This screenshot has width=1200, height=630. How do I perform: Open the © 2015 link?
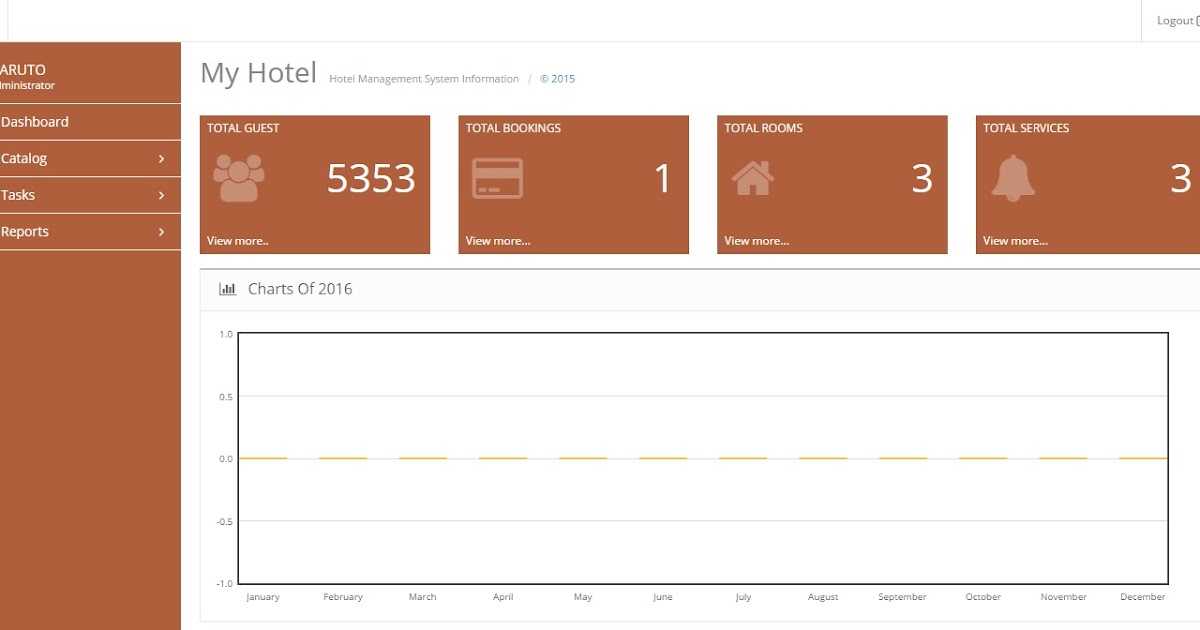pos(557,78)
